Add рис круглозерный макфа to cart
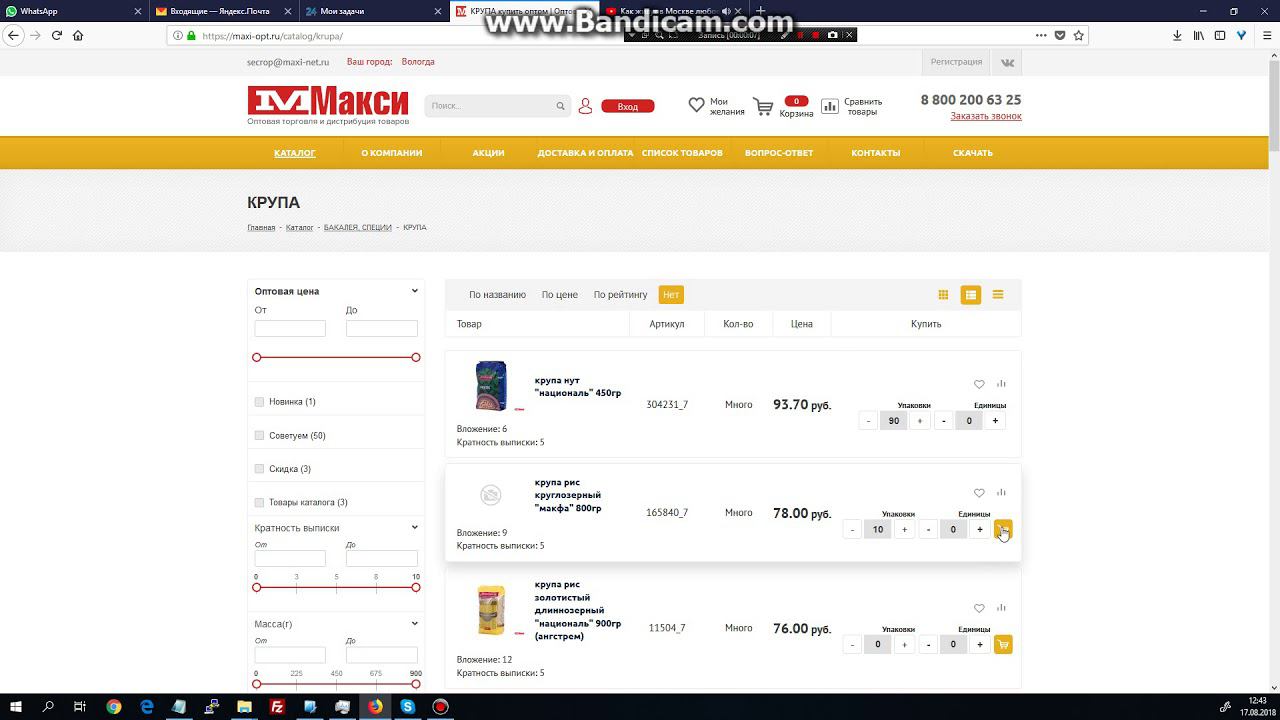The height and width of the screenshot is (720, 1280). click(x=1003, y=529)
